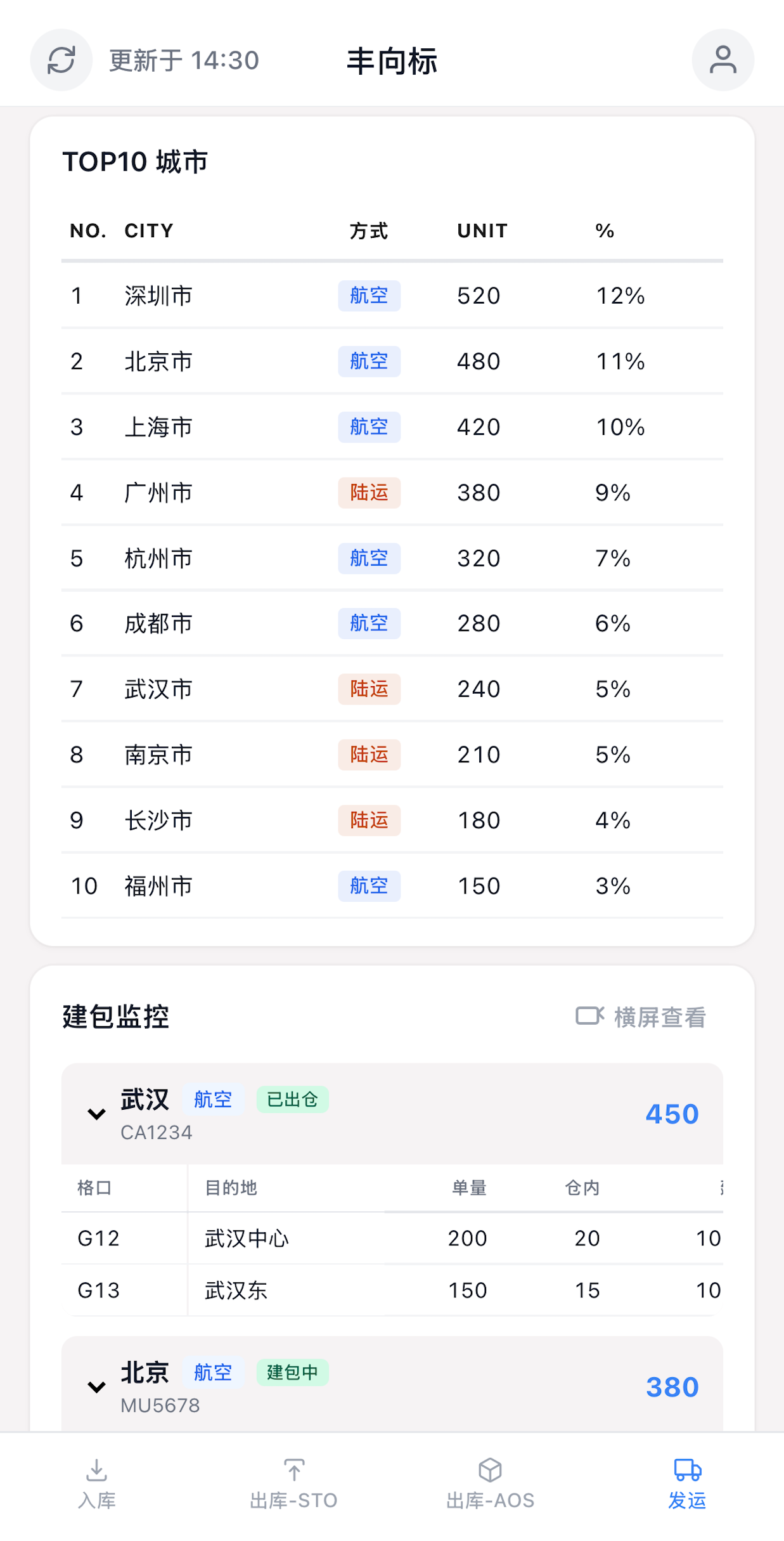The width and height of the screenshot is (784, 1541).
Task: Click the 已出仓 status badge
Action: click(292, 1099)
